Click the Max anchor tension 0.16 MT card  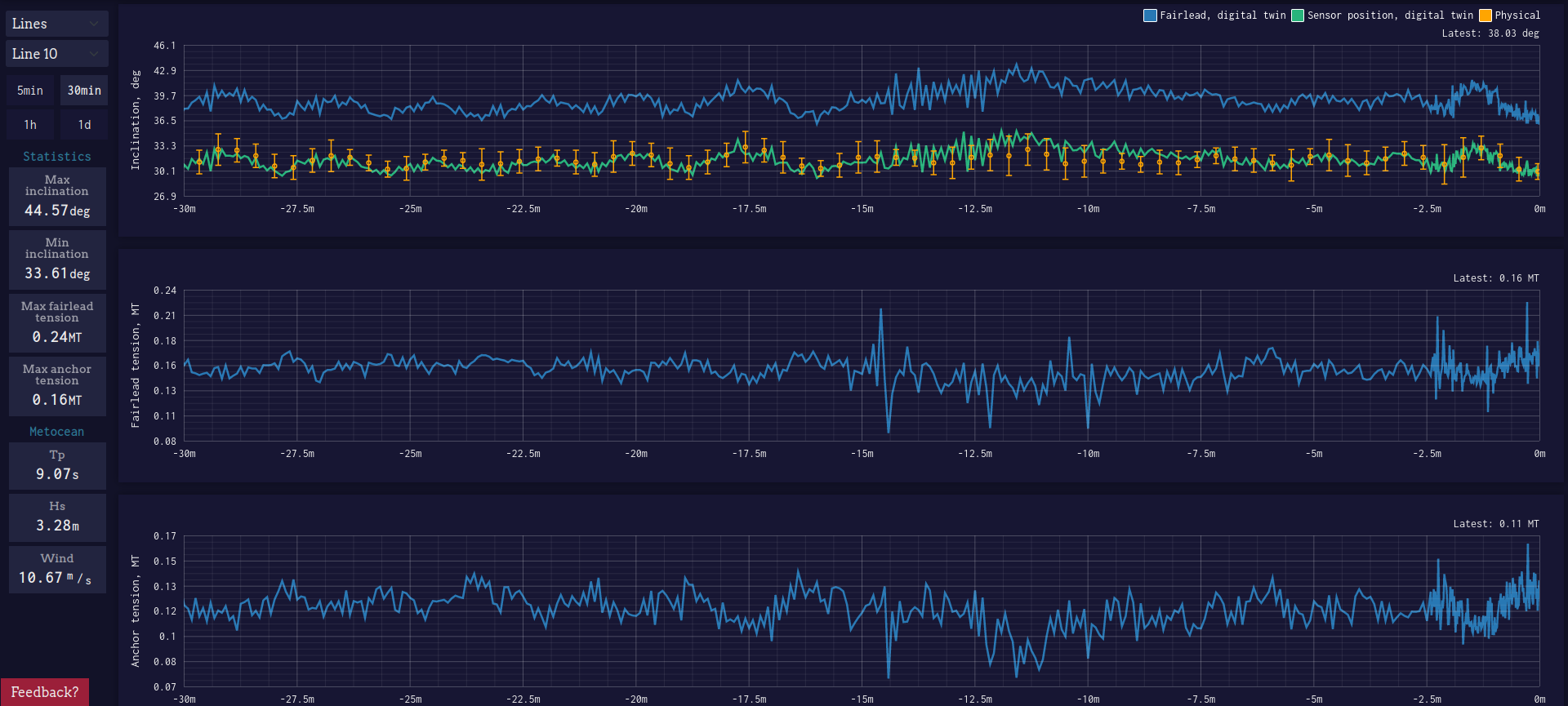pyautogui.click(x=57, y=385)
